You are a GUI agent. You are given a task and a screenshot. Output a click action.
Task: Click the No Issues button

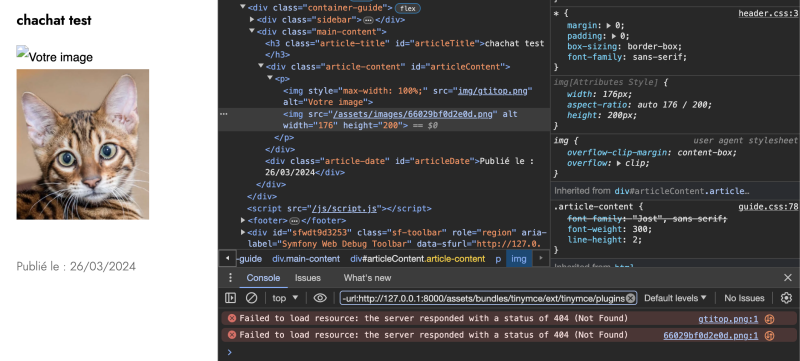pos(744,298)
